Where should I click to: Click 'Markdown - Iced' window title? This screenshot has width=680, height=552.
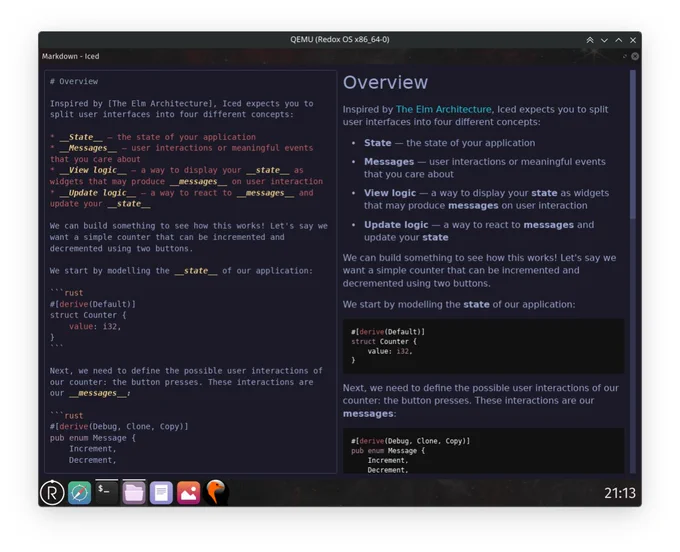pos(71,56)
